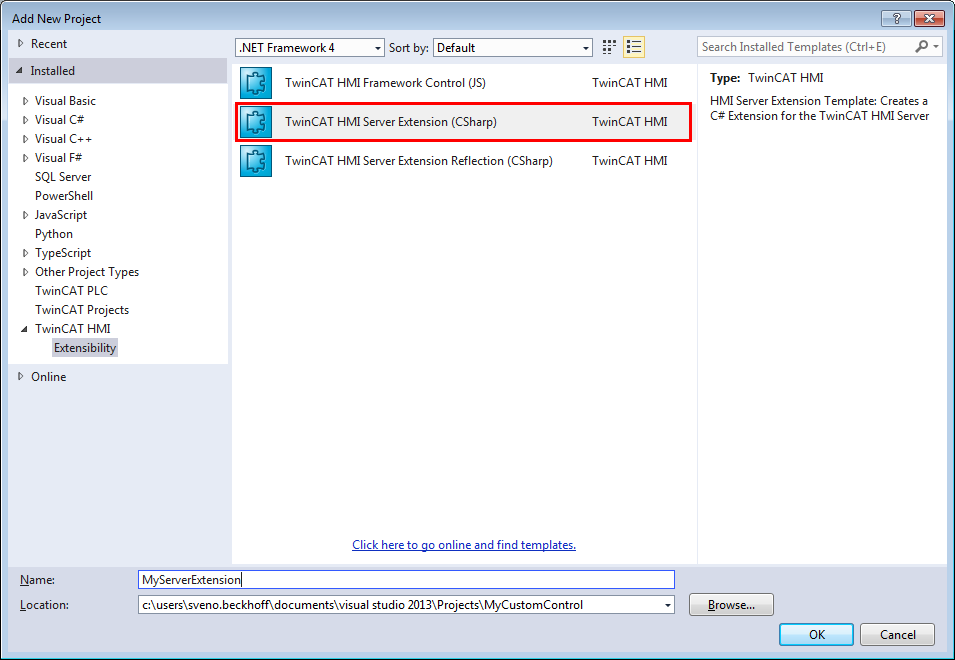The image size is (955, 660).
Task: Click the TwinCAT HMI Framework Control puzzle icon
Action: [256, 83]
